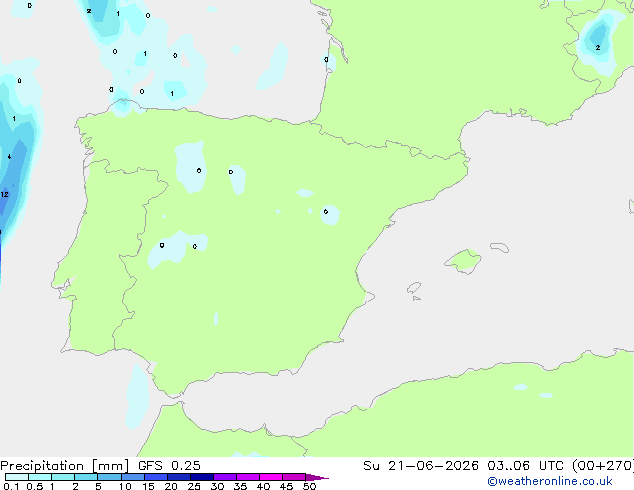Click the "Precipitation [mm]" title label

(65, 466)
